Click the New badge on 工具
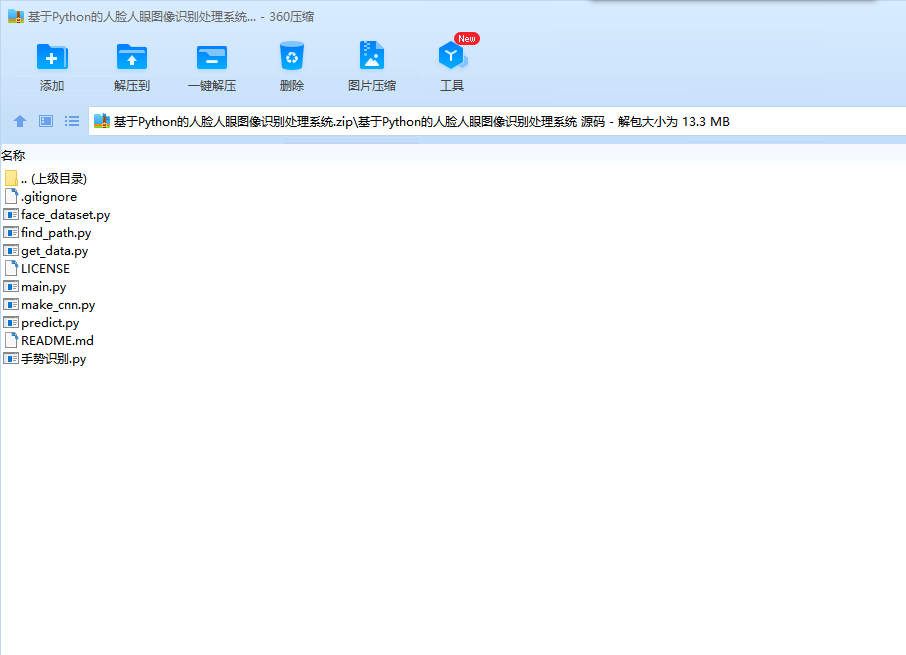906x655 pixels. (x=467, y=39)
